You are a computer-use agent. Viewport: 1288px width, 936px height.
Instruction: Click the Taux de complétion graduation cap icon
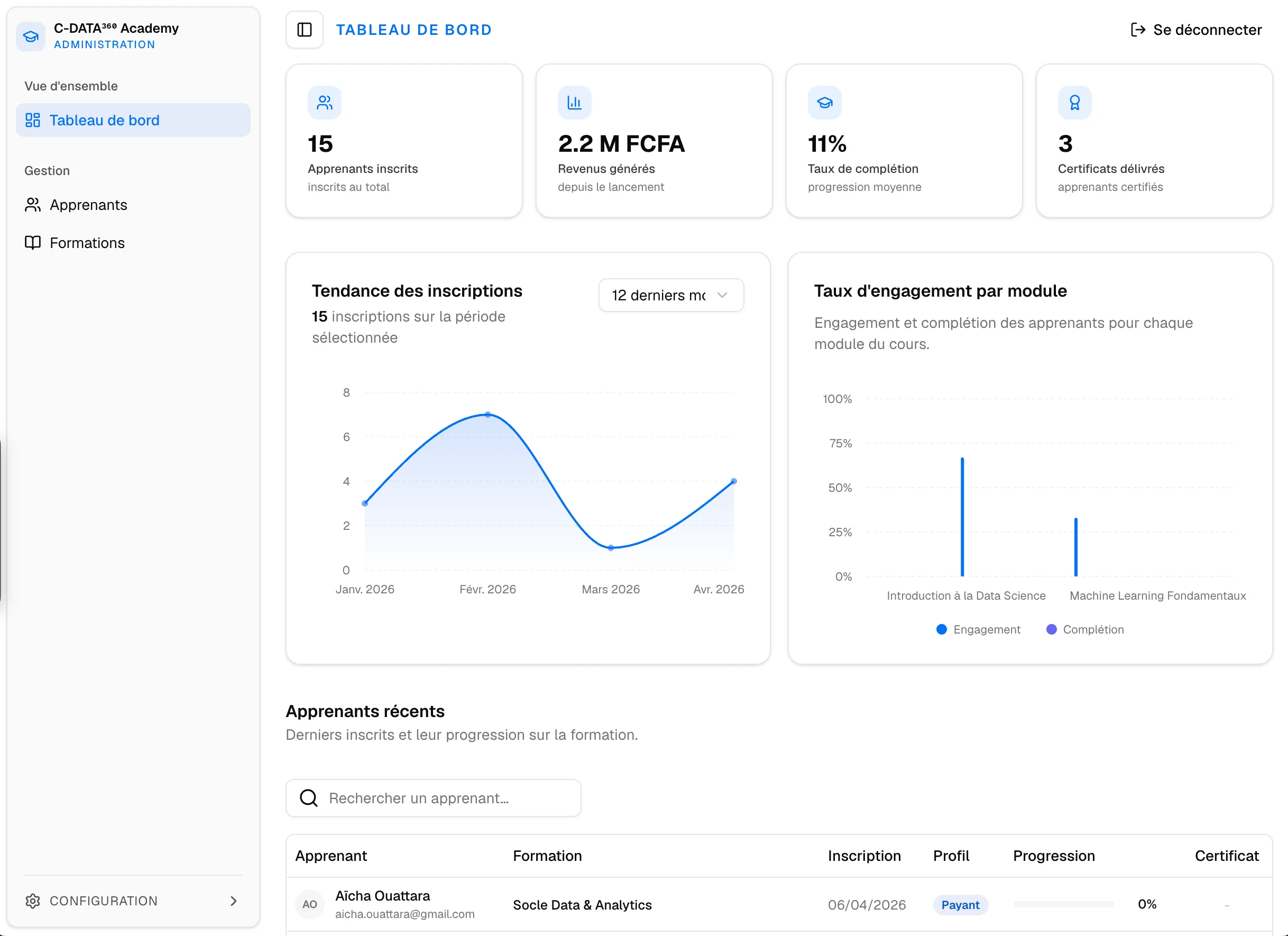[x=825, y=103]
